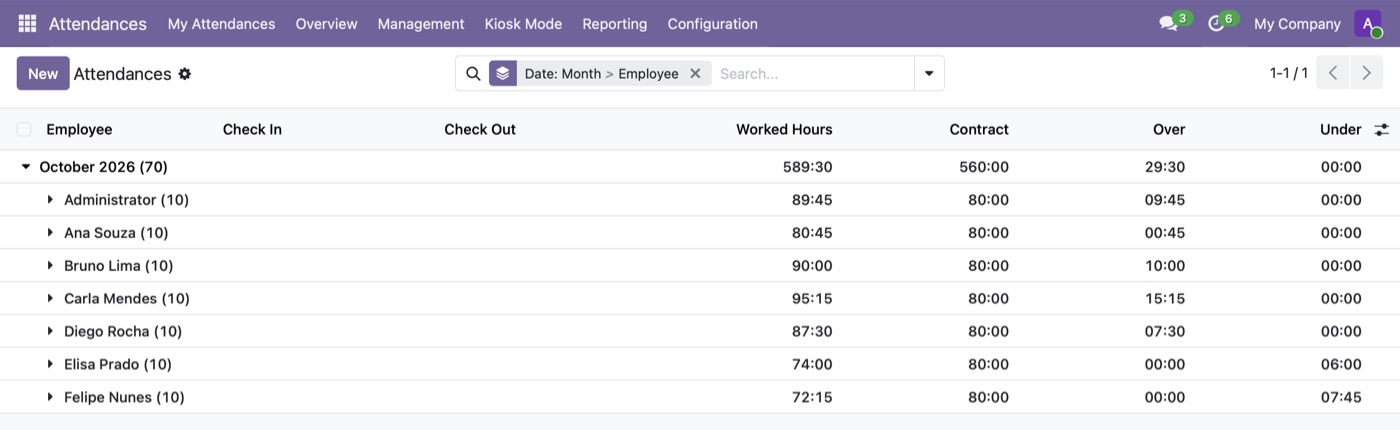
Task: Expand the Bruno Lima group row
Action: (x=50, y=266)
